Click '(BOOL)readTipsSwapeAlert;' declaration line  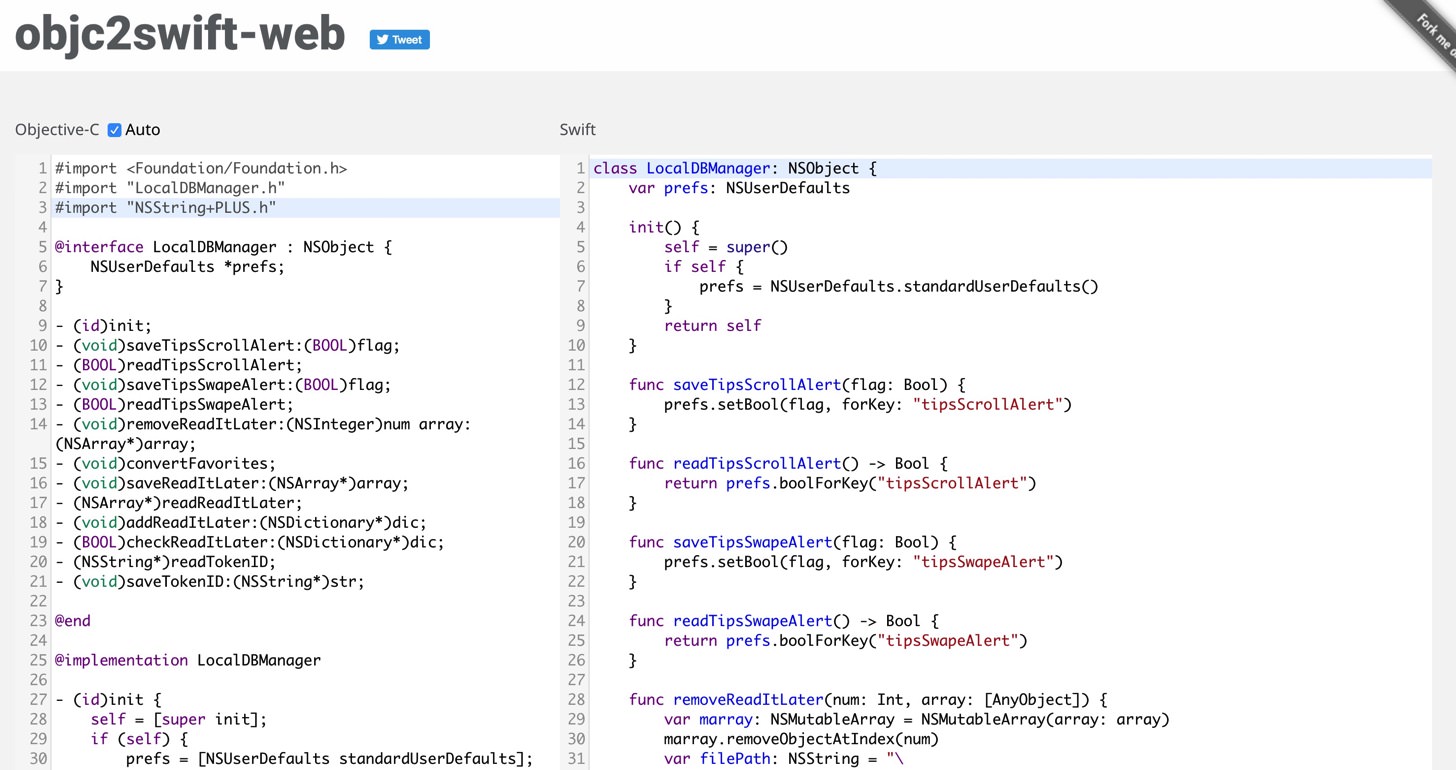point(174,404)
